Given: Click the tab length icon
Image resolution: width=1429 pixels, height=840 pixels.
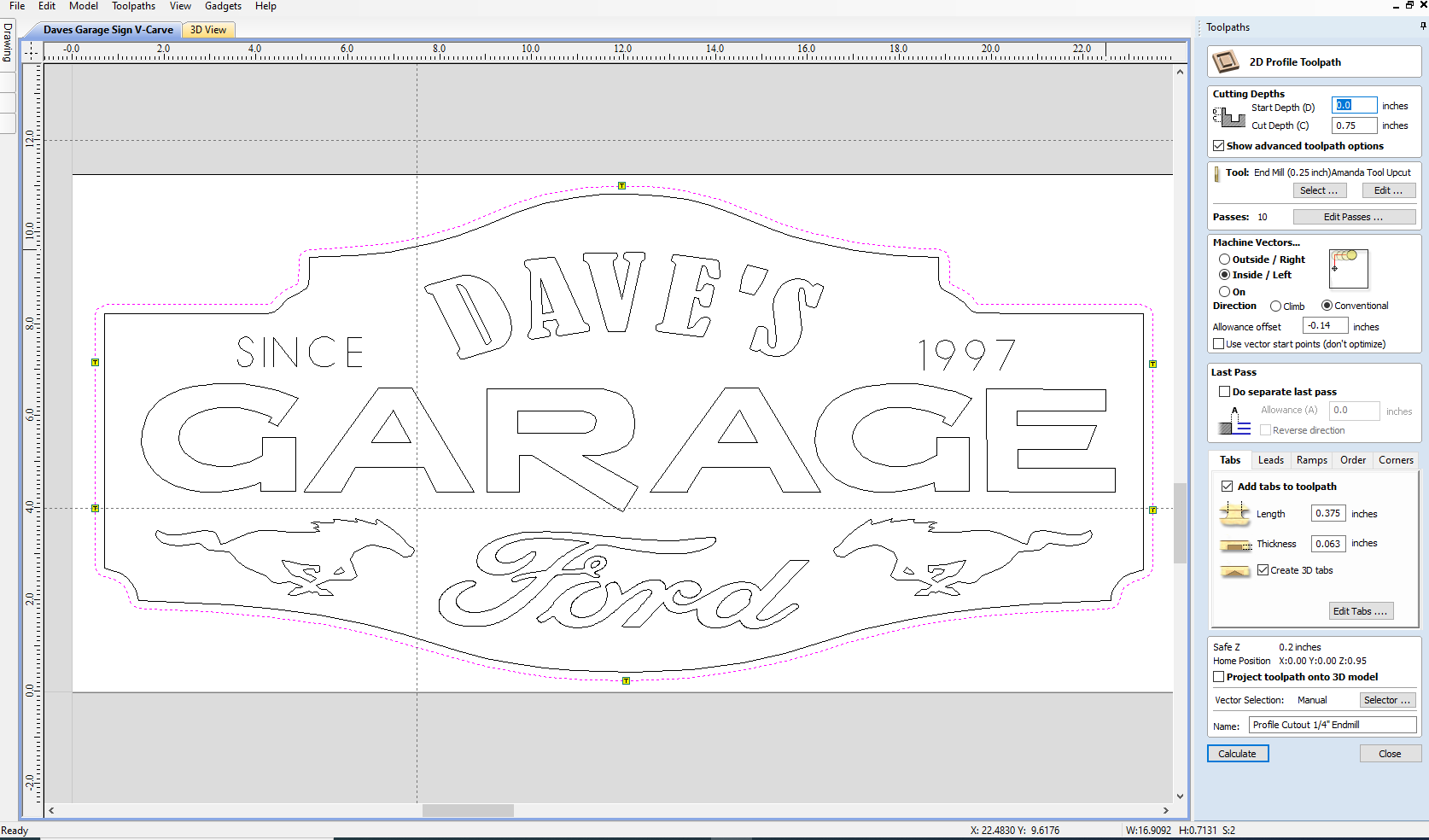Looking at the screenshot, I should (1234, 513).
